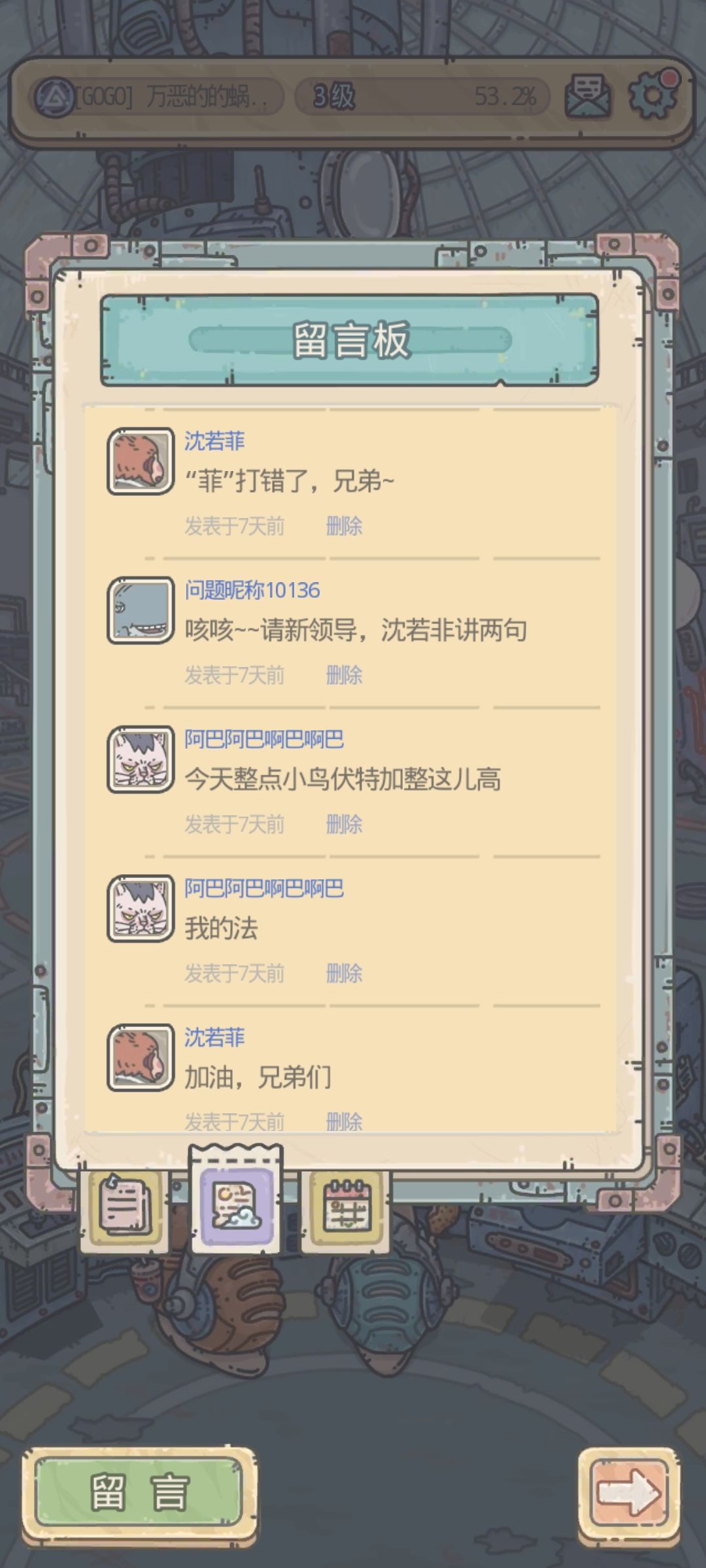706x1568 pixels.
Task: Click the orange arrow back button
Action: click(628, 1492)
